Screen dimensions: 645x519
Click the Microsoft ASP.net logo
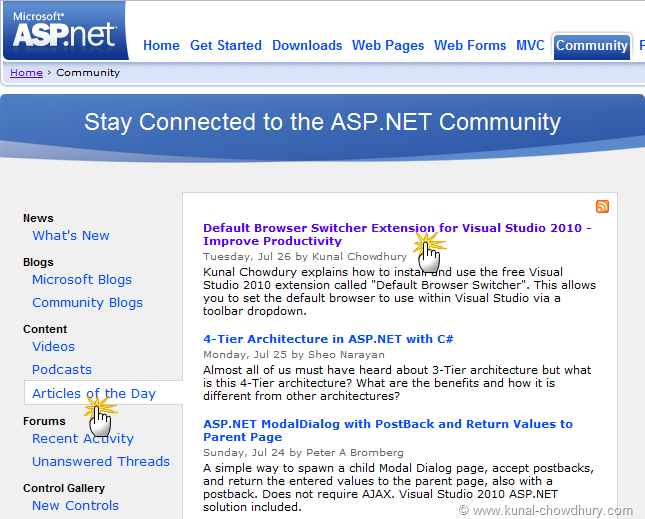click(64, 32)
